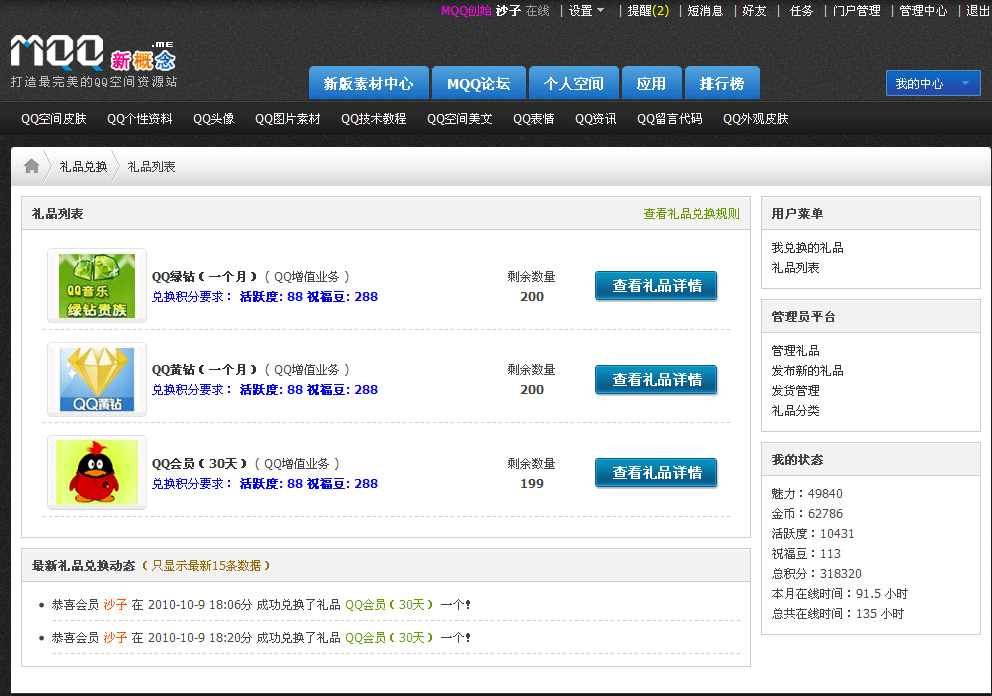The width and height of the screenshot is (992, 696).
Task: Open 短消息 in the top bar
Action: click(705, 11)
